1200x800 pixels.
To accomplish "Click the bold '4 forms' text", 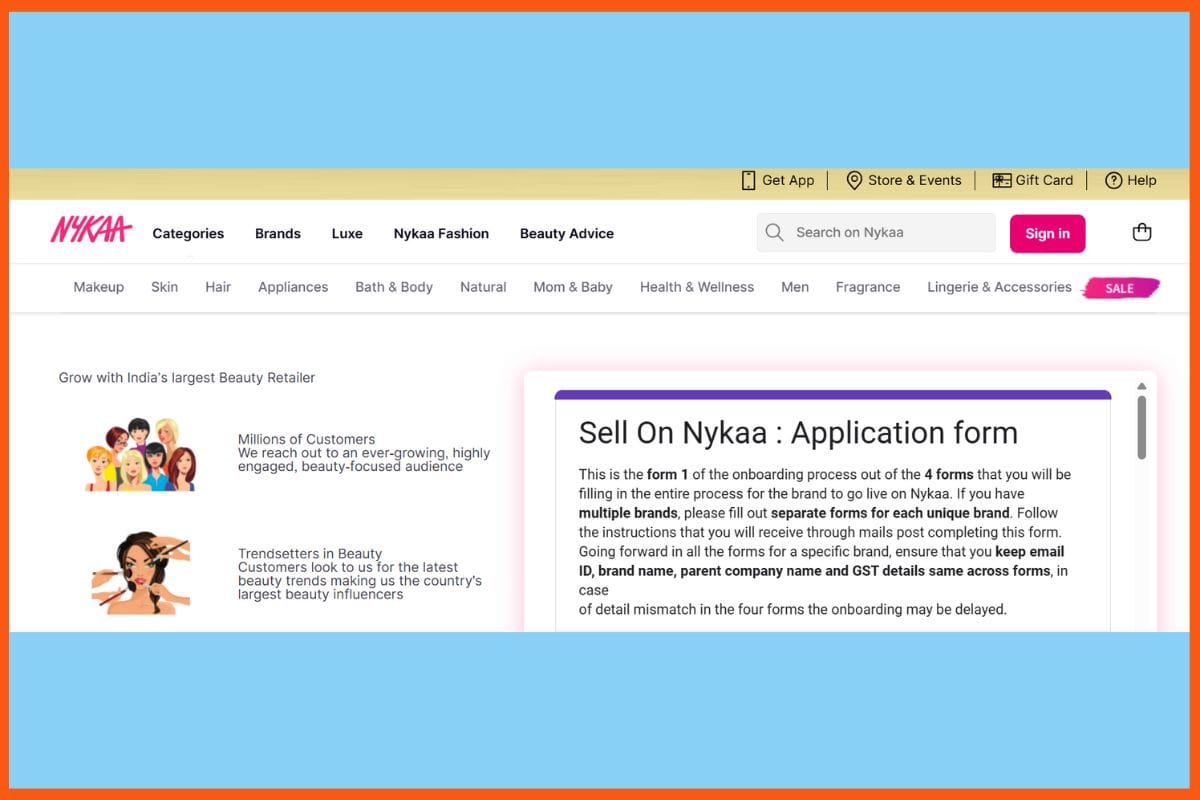I will [948, 474].
